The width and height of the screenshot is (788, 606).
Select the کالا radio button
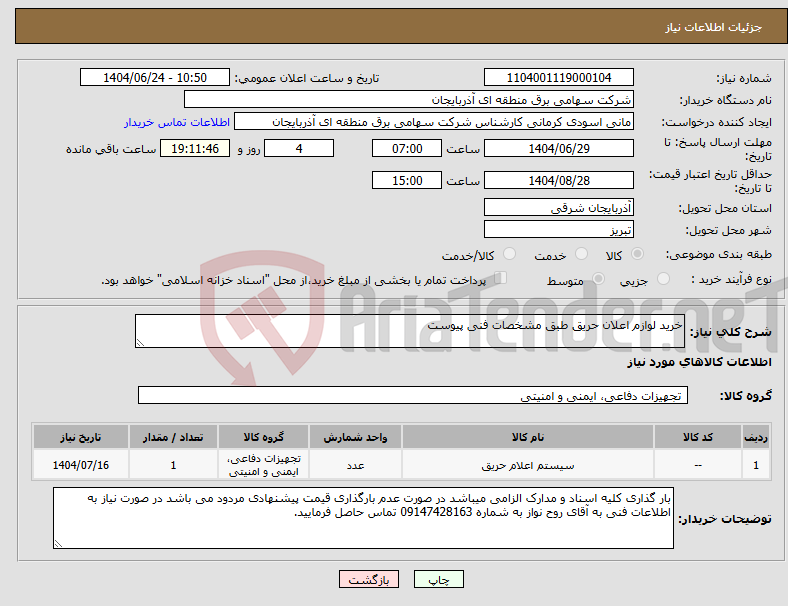coord(637,254)
